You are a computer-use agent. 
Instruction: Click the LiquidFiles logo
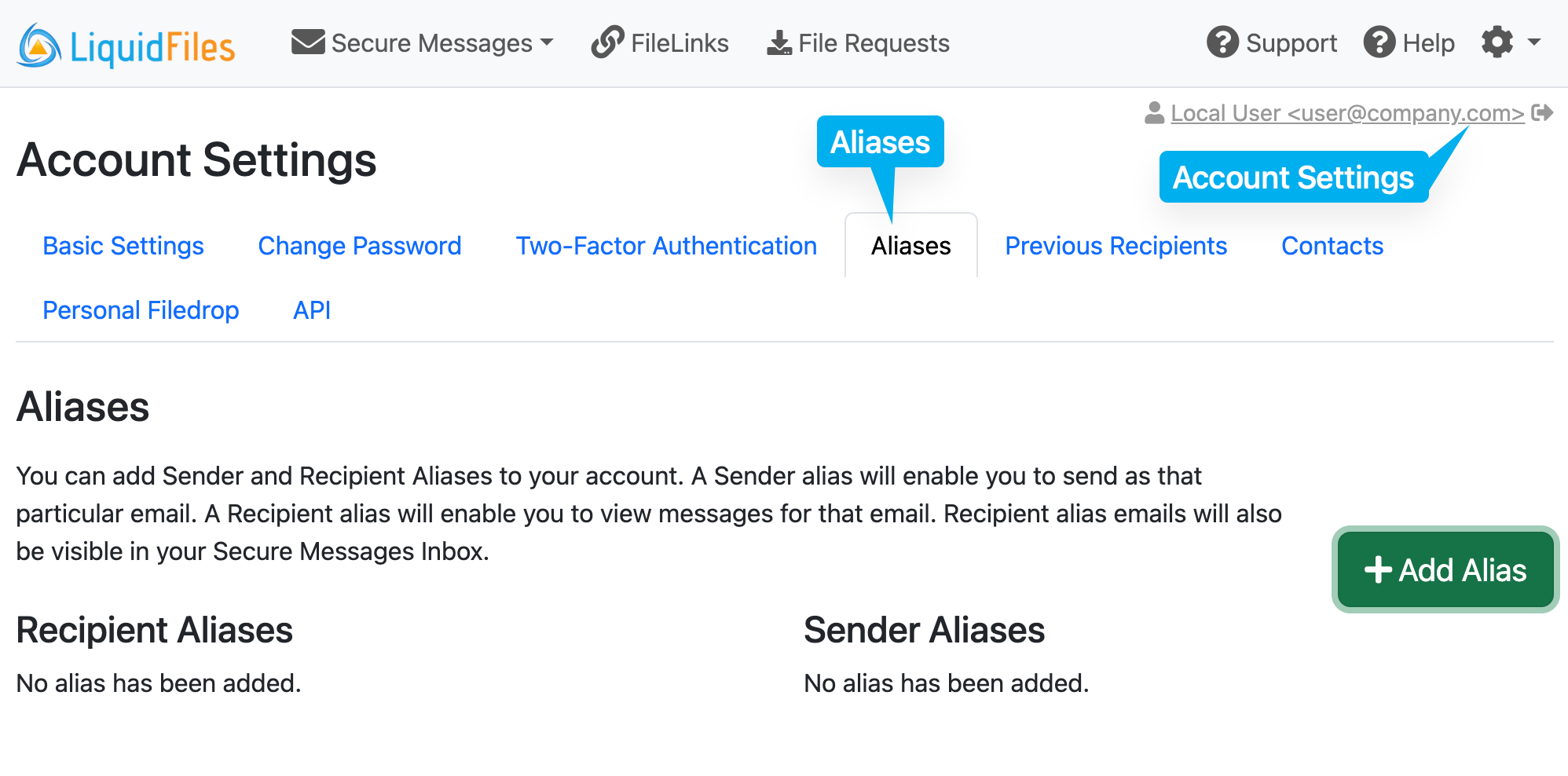(x=126, y=43)
